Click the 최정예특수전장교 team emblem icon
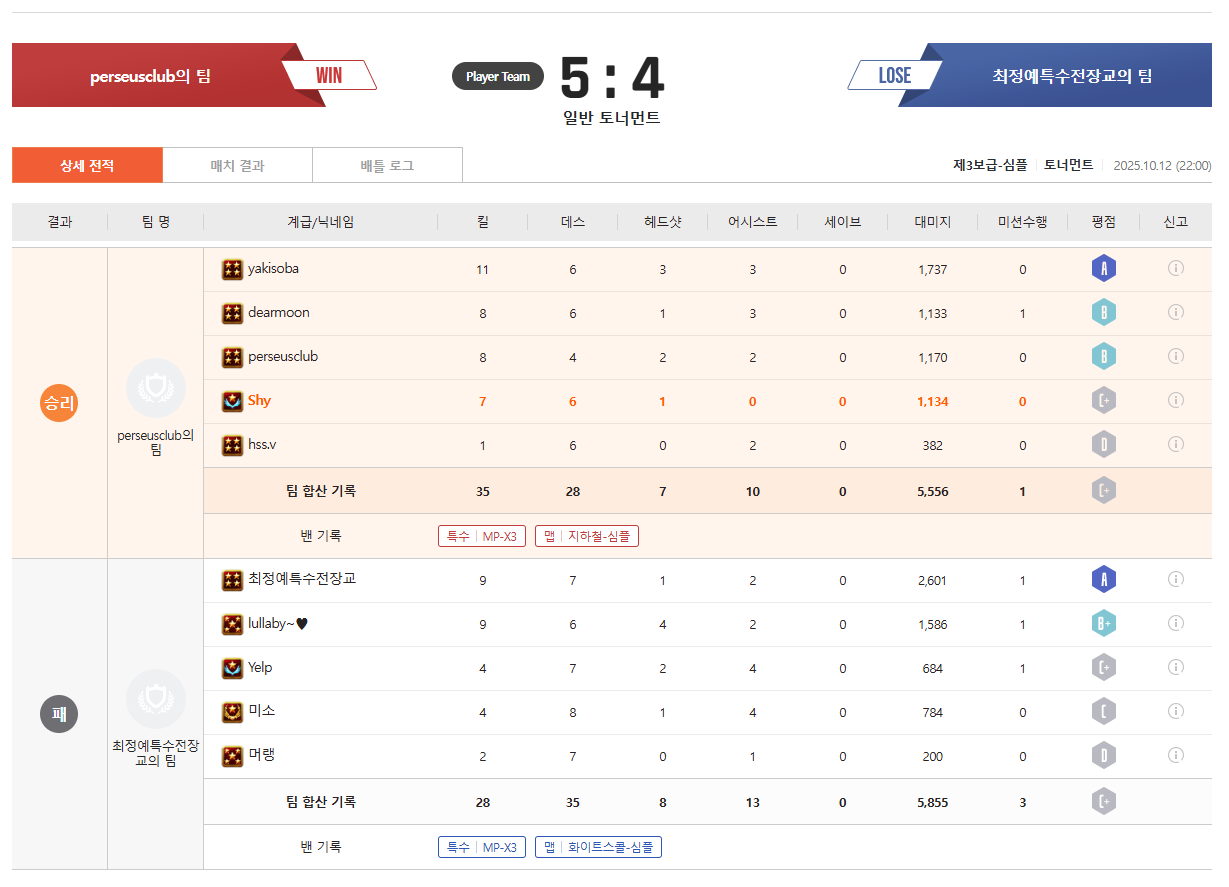1229x887 pixels. [x=156, y=699]
